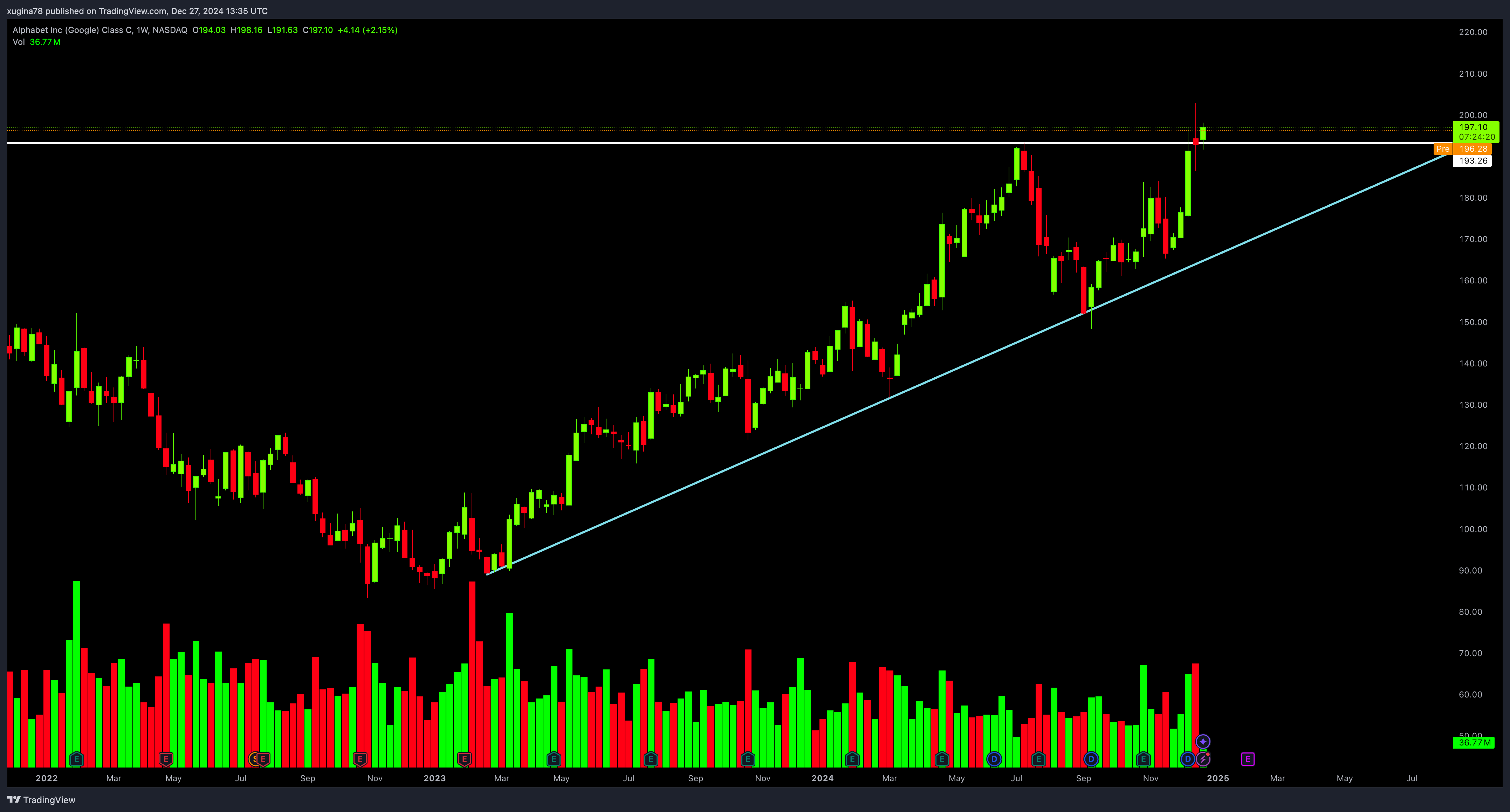Click the orange pre-market price label 196.28
Screen dimensions: 1510x812
coord(1473,149)
